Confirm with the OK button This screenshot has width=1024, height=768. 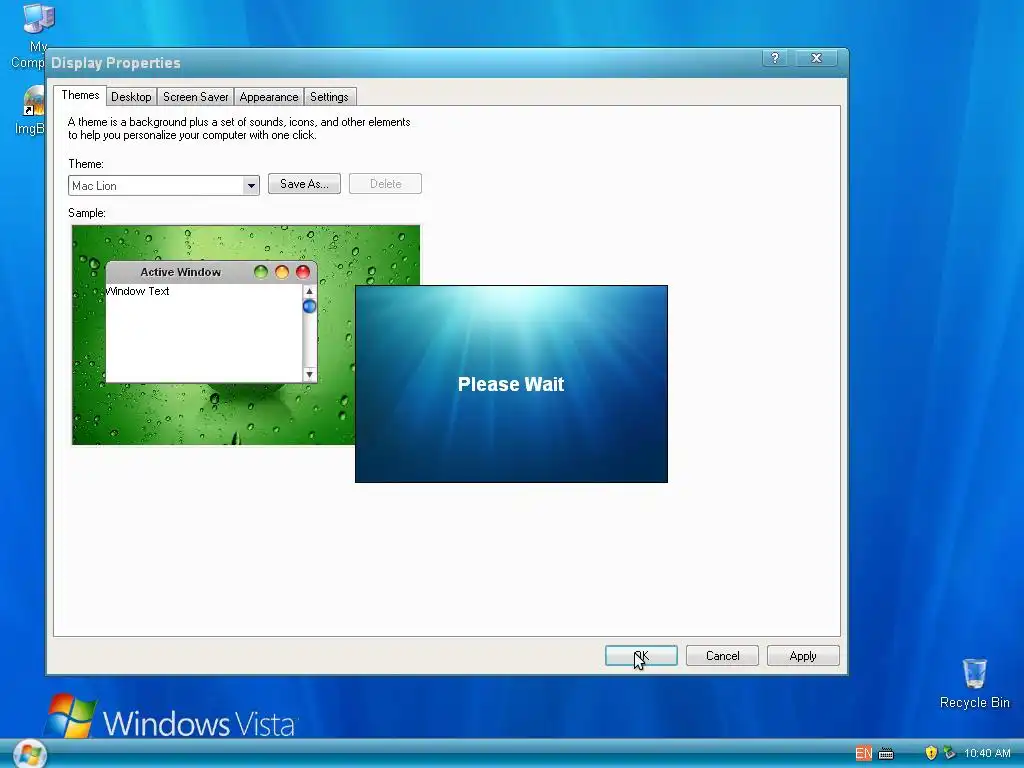tap(641, 656)
